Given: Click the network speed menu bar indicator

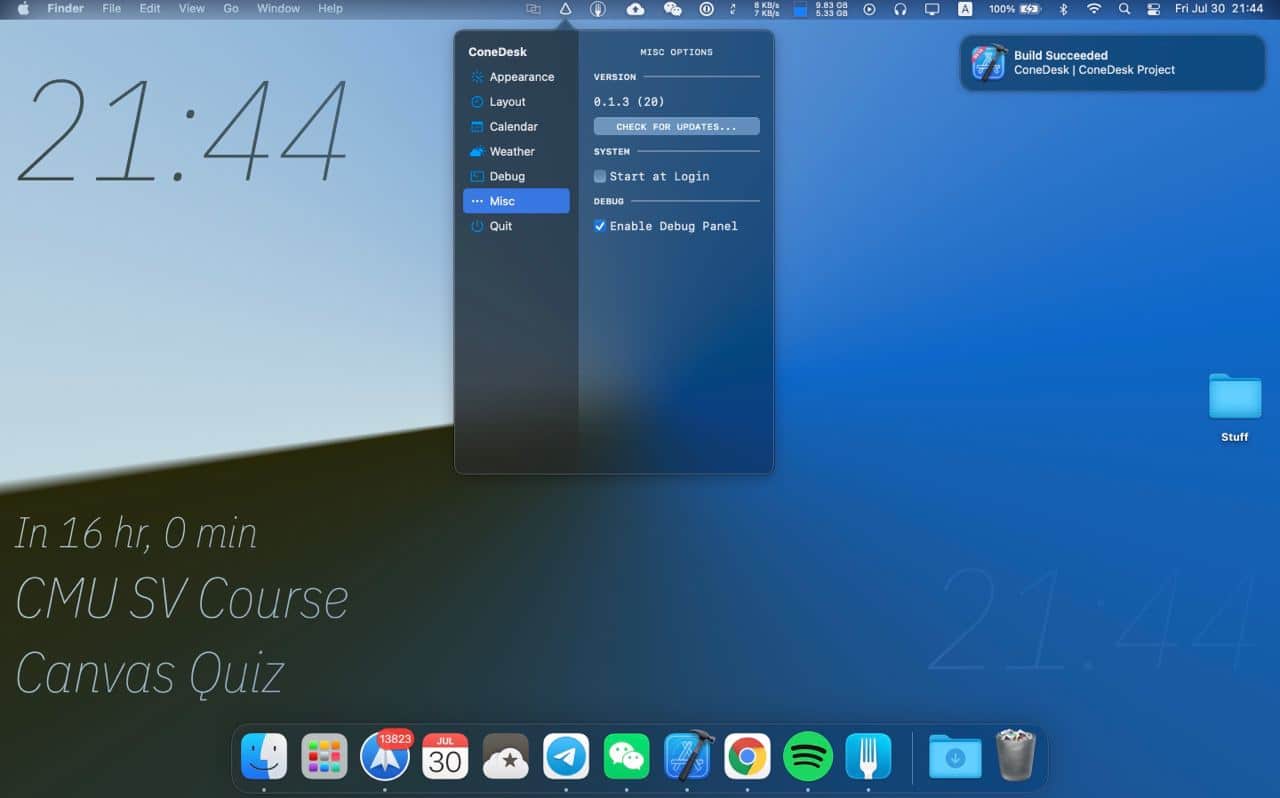Looking at the screenshot, I should coord(766,9).
